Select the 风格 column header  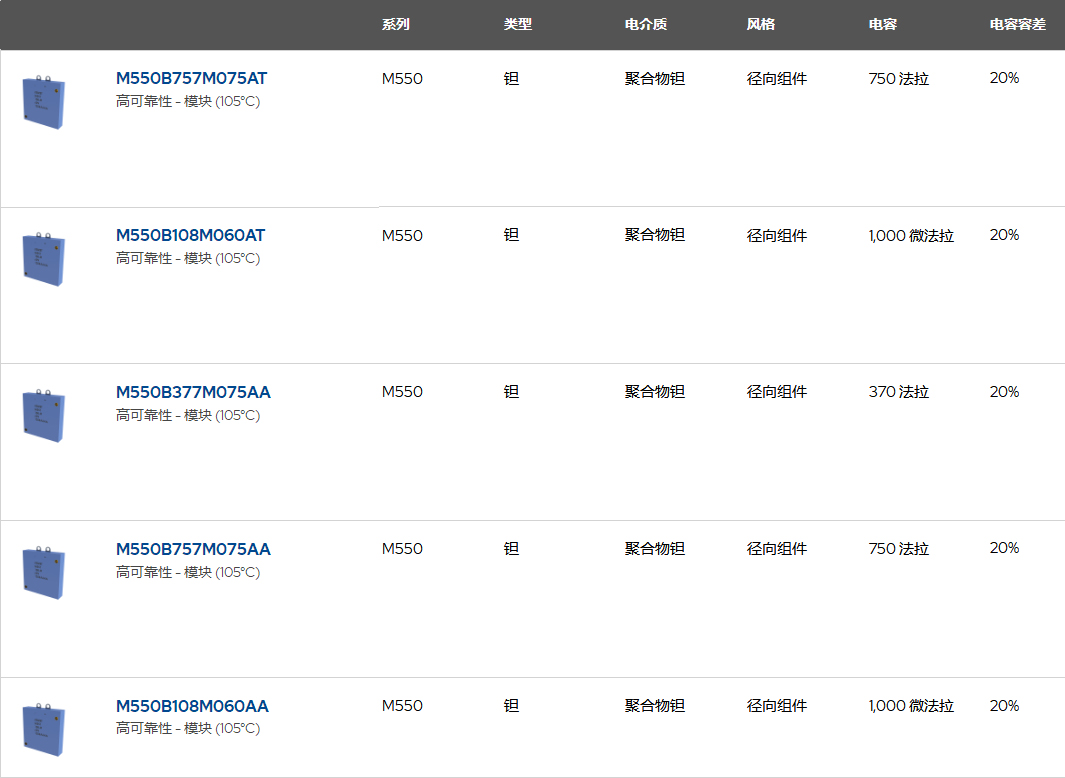[x=760, y=24]
